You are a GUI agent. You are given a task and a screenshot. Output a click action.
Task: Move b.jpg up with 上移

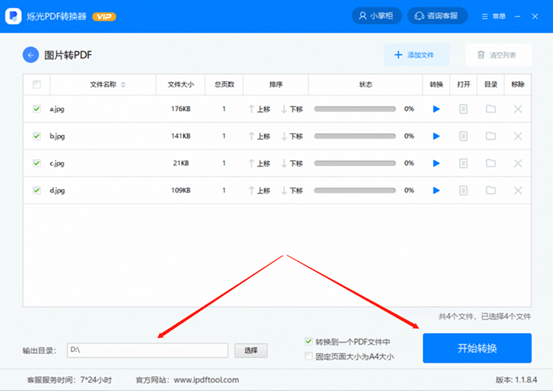259,136
